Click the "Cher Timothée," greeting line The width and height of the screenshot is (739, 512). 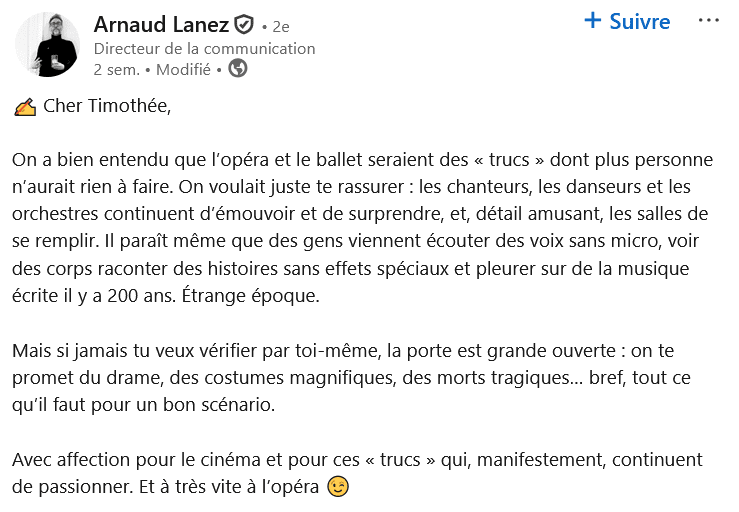(x=107, y=108)
